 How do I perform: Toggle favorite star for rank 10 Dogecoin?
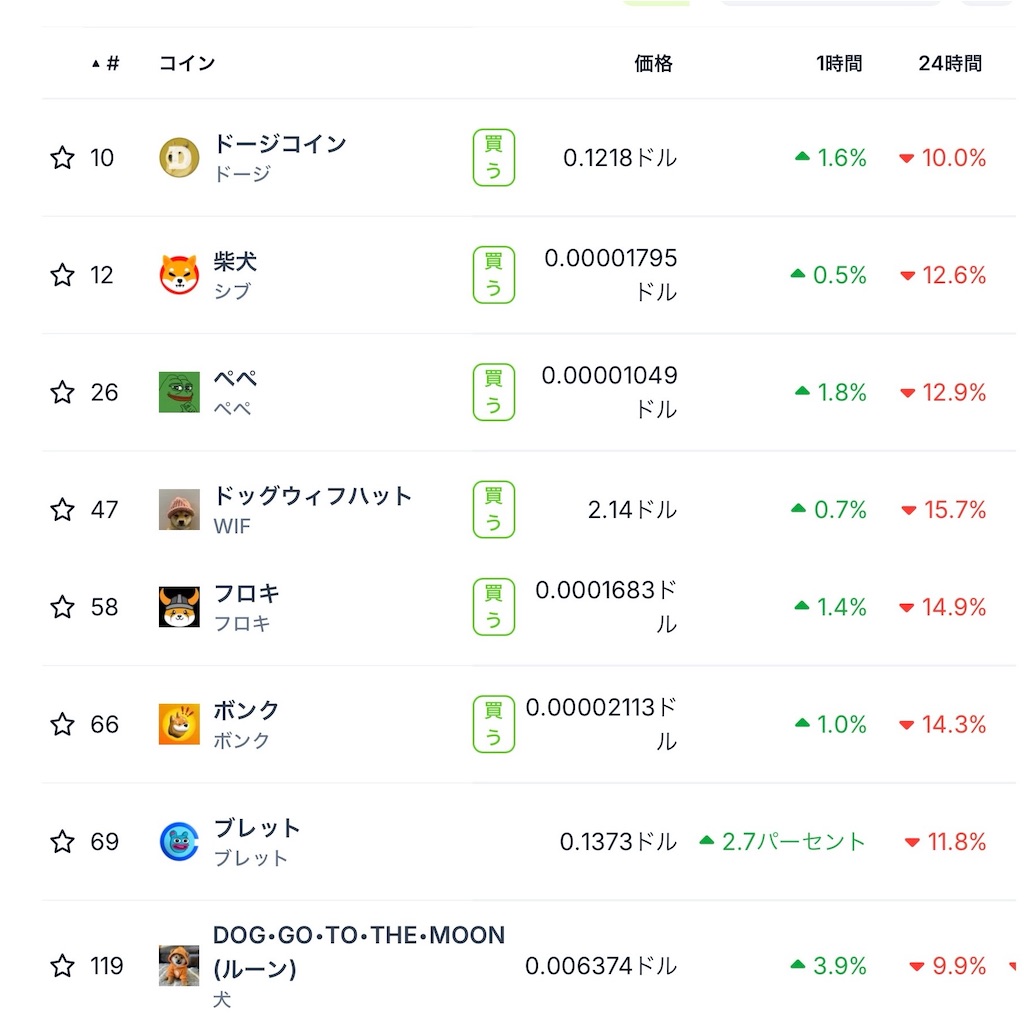[x=62, y=157]
